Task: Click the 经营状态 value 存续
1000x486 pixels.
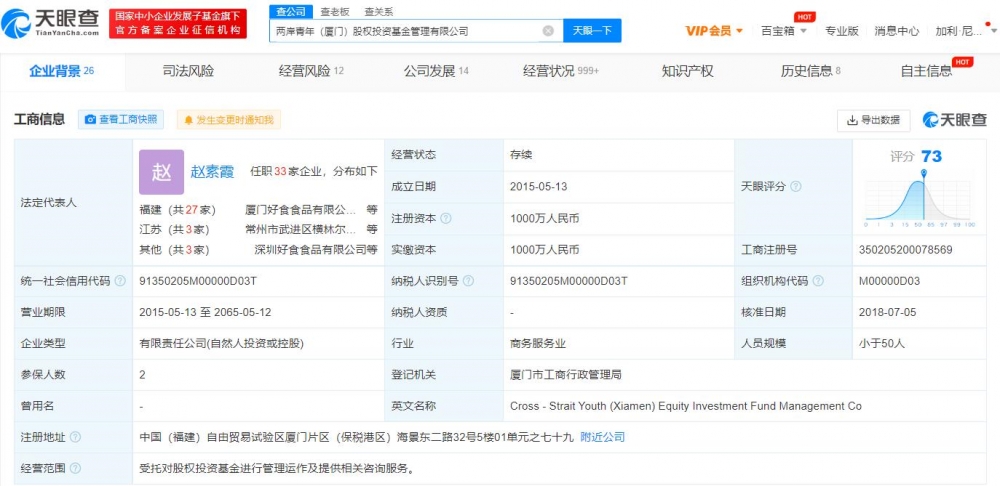Action: click(521, 154)
